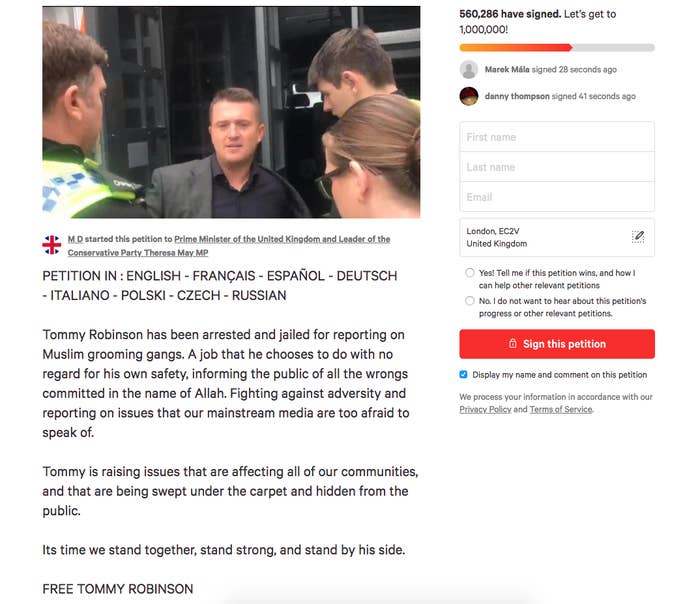Image resolution: width=700 pixels, height=604 pixels.
Task: Click Marek Mála's gray avatar icon
Action: [469, 70]
